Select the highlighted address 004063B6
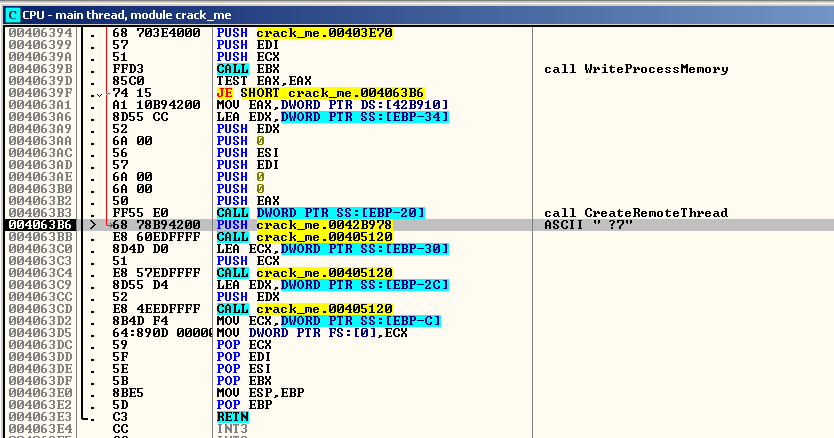 click(35, 225)
